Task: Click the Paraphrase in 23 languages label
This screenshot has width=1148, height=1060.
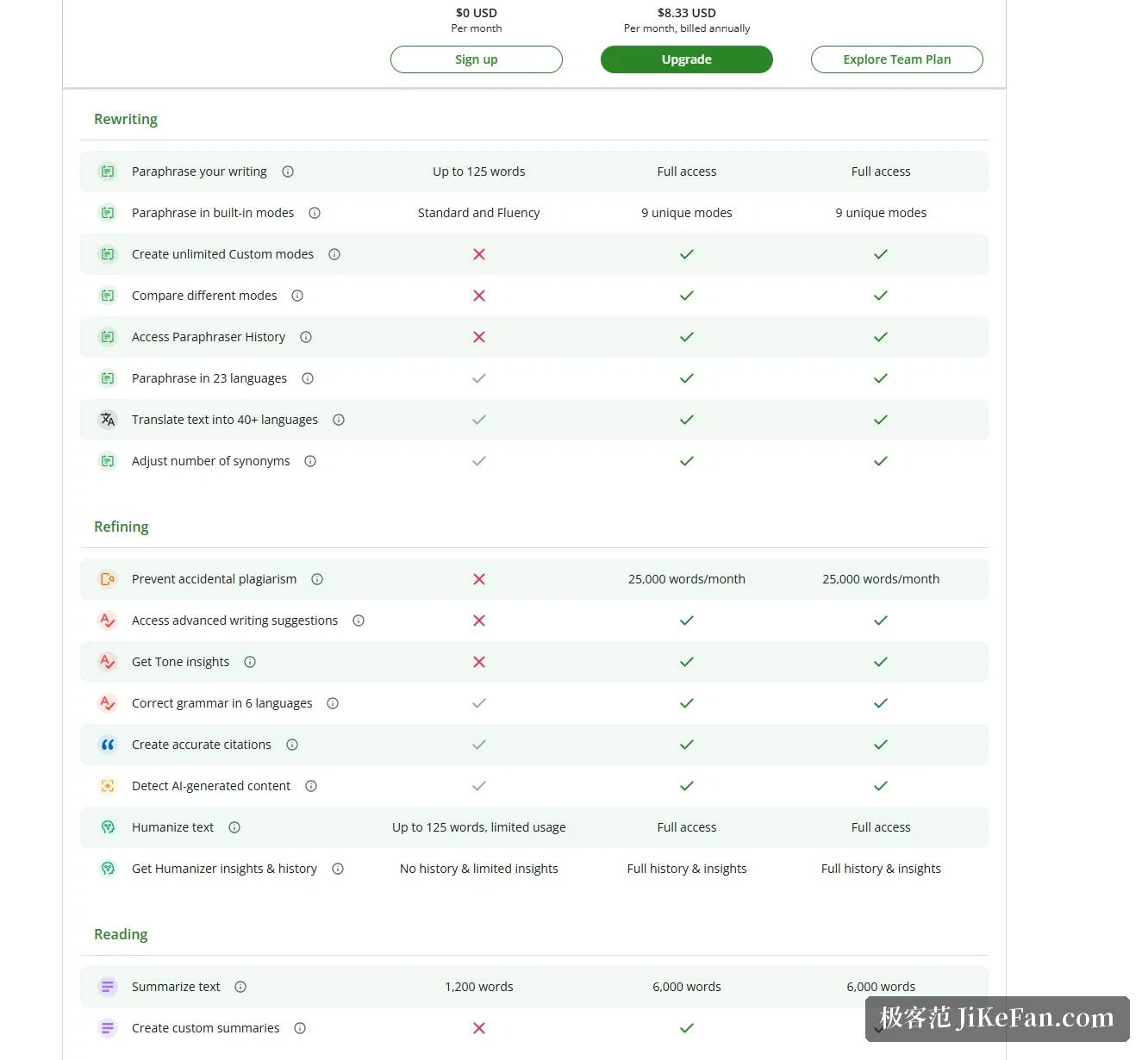Action: point(209,378)
